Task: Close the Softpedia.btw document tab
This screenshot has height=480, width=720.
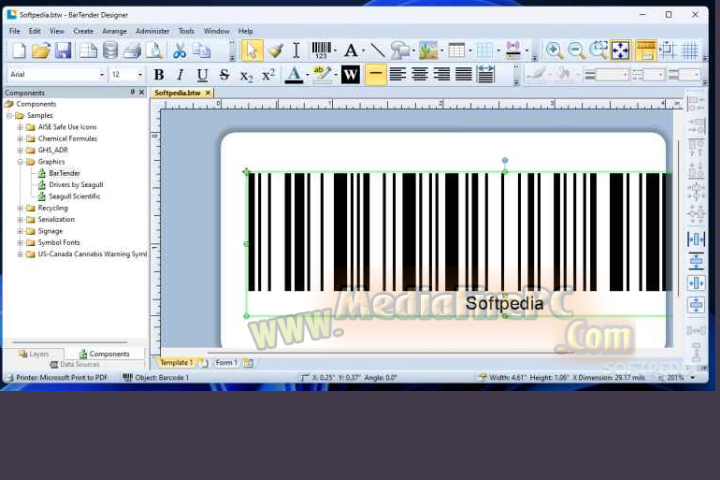Action: pyautogui.click(x=208, y=93)
